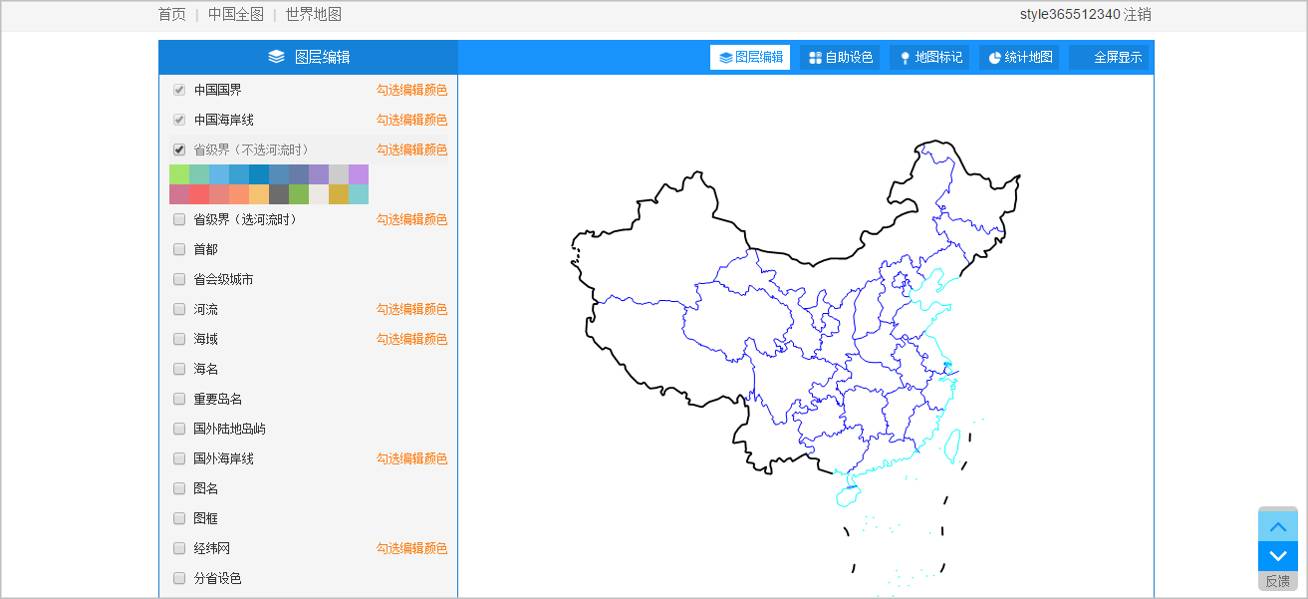Screen dimensions: 1308x599
Task: Enable the 分省设色 checkbox
Action: pyautogui.click(x=179, y=578)
